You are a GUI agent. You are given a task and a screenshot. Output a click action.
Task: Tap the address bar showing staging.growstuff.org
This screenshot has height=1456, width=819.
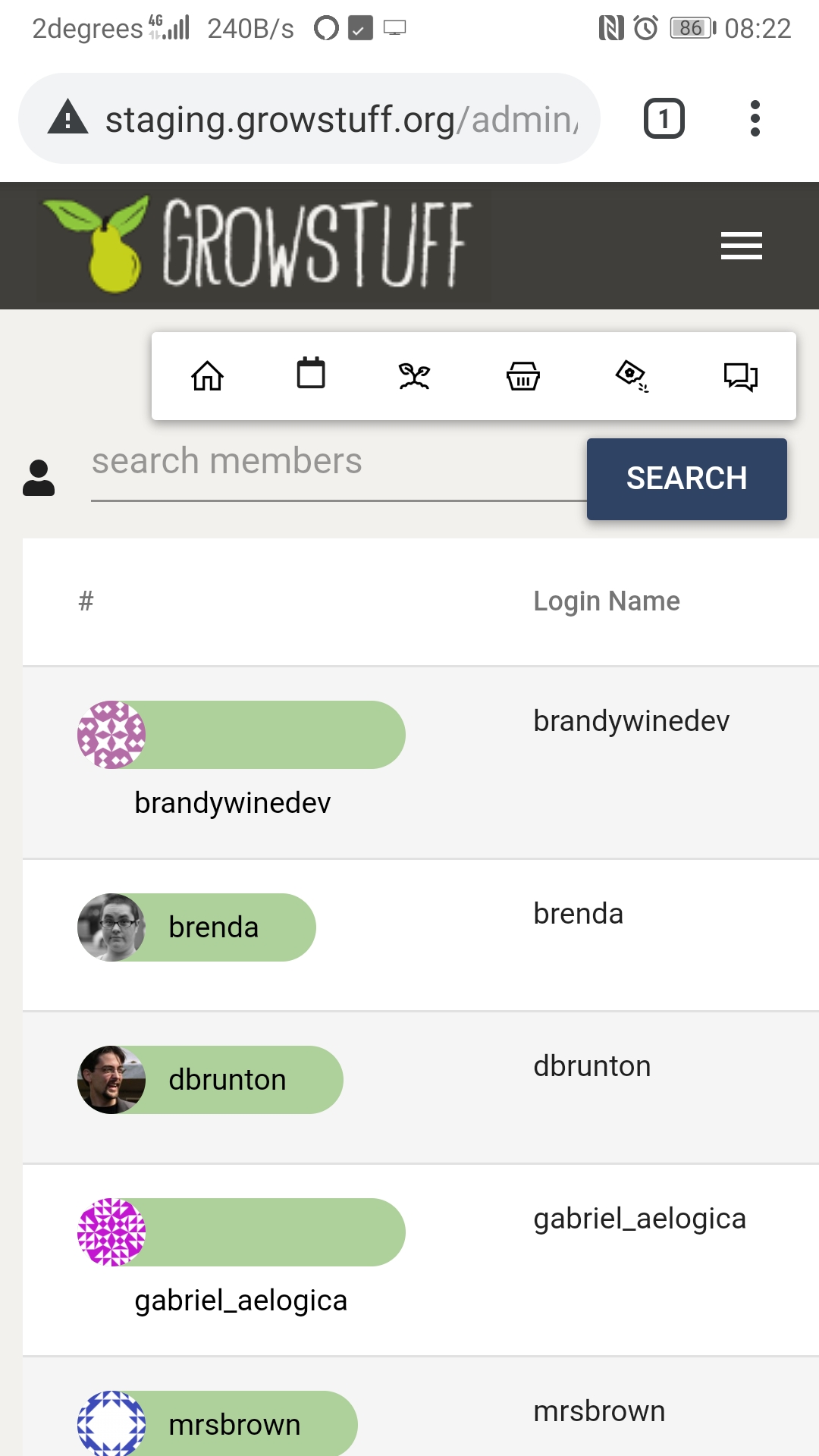coord(318,118)
